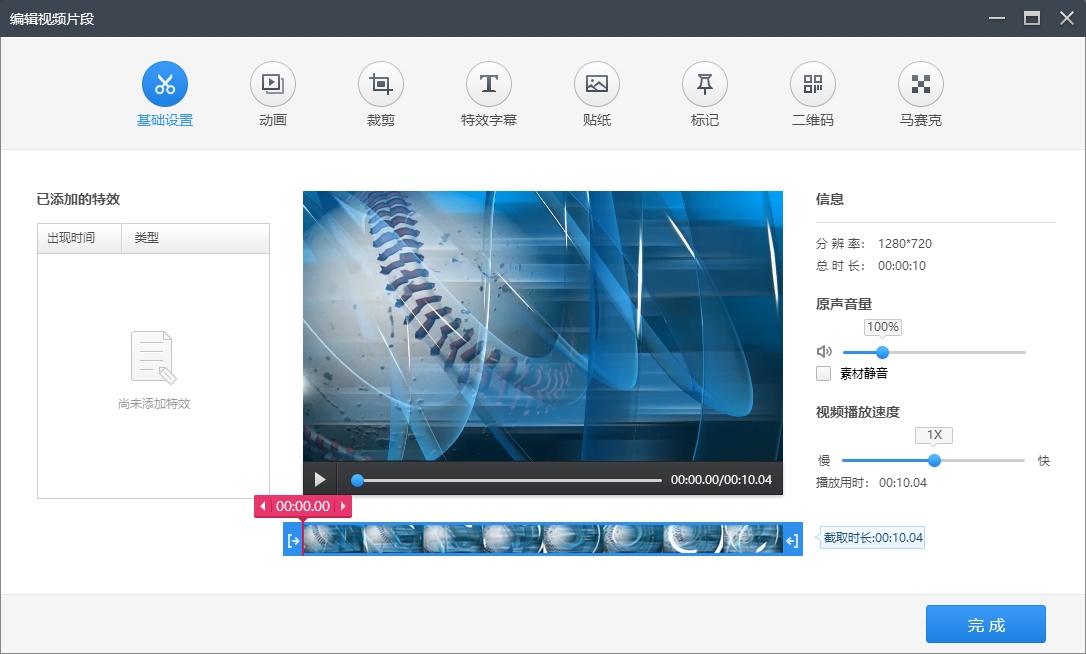Screen dimensions: 1086x654
Task: Click the 快 fast speed label
Action: point(1044,461)
